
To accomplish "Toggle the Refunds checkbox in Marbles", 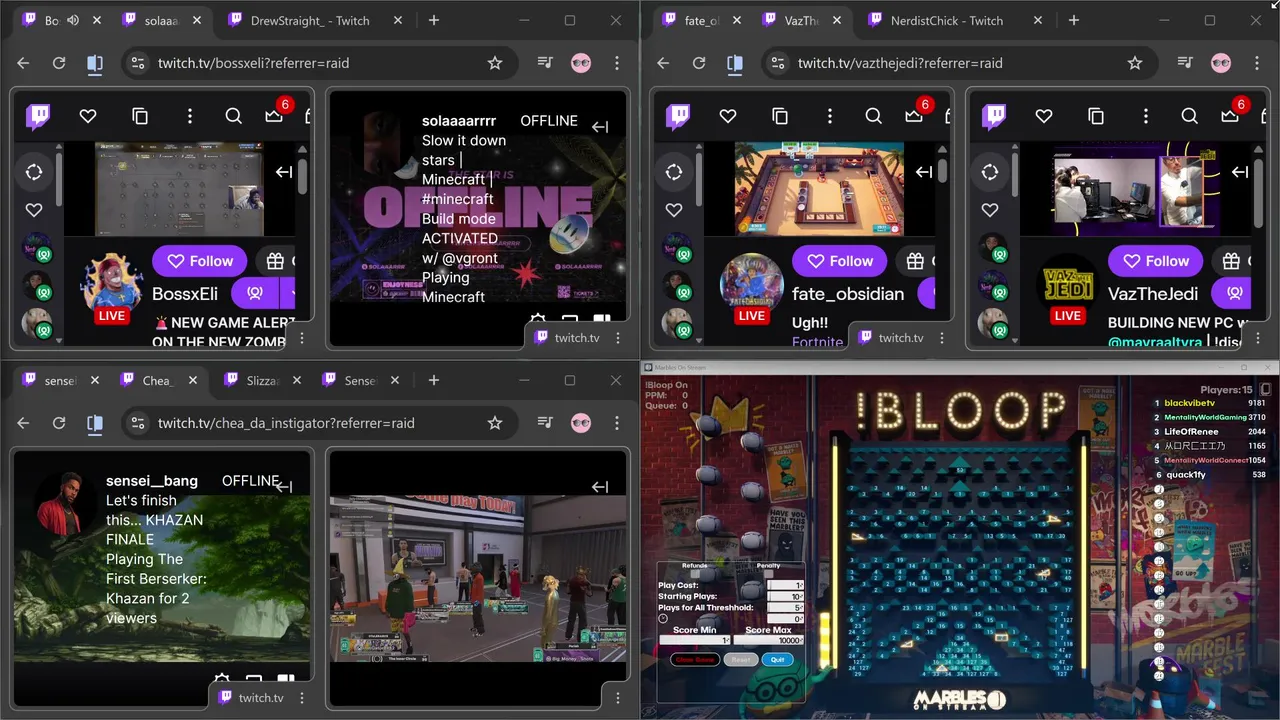I will coord(694,573).
